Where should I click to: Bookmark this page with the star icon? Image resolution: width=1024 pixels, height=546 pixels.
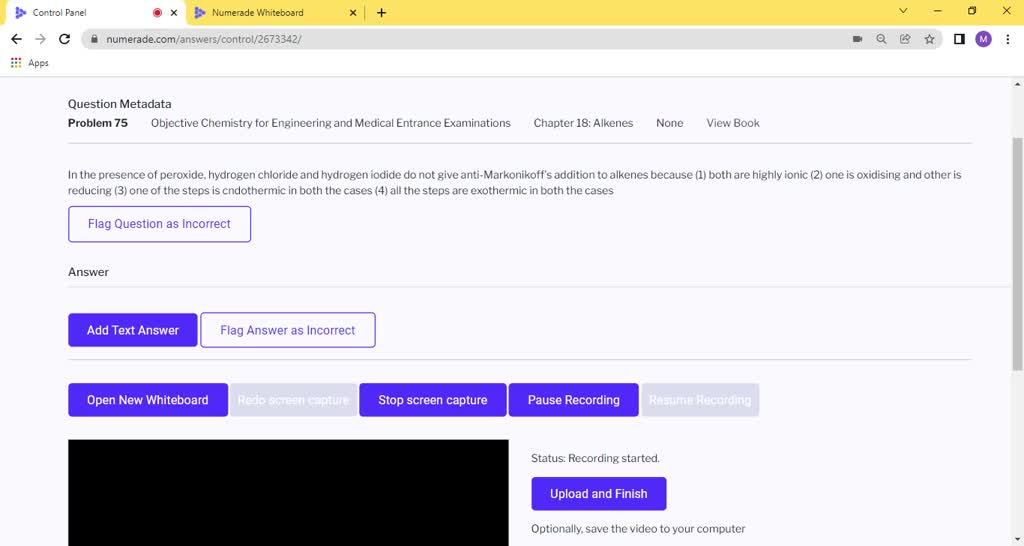point(929,39)
